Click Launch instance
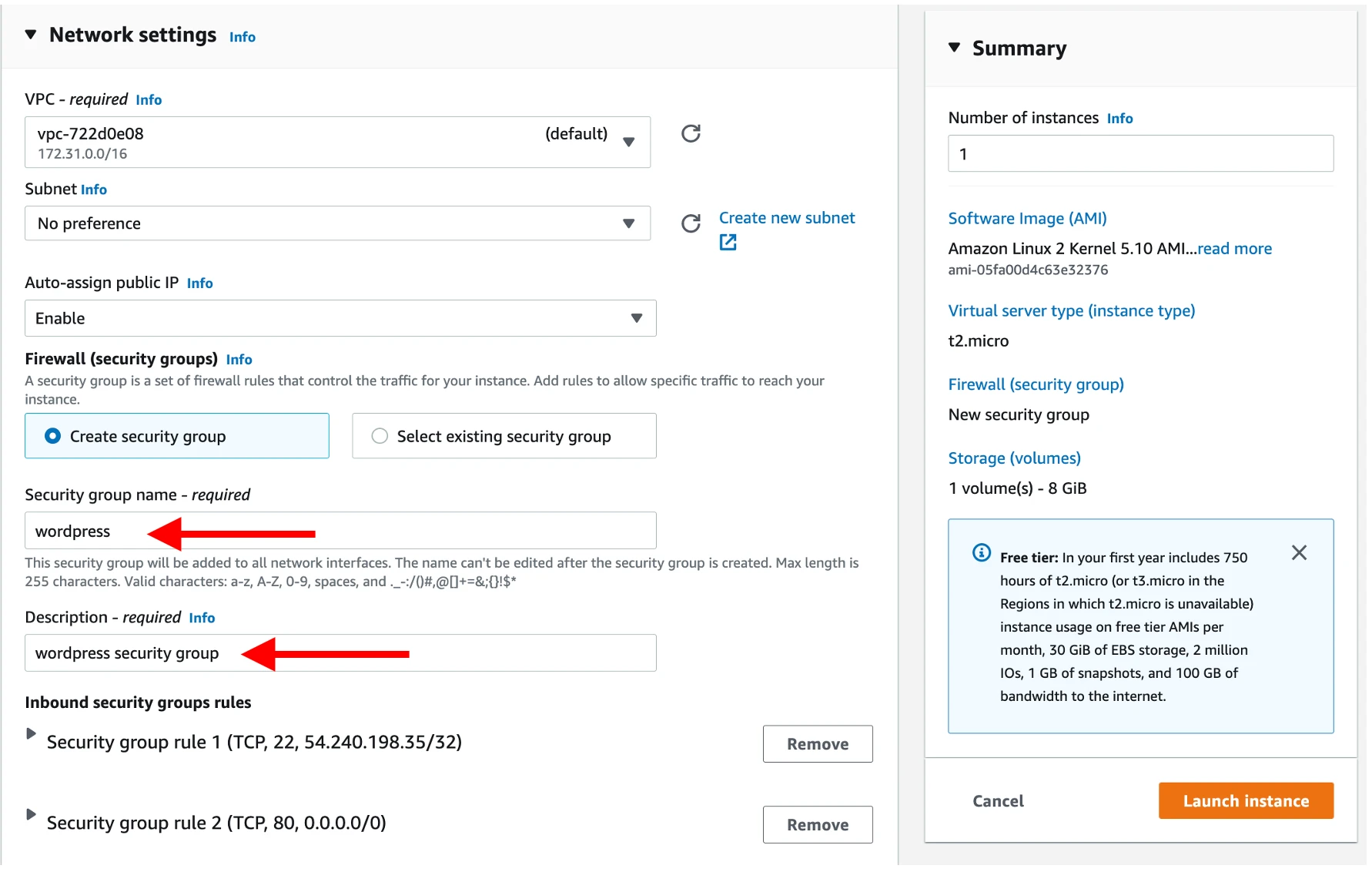This screenshot has width=1372, height=872. 1246,801
